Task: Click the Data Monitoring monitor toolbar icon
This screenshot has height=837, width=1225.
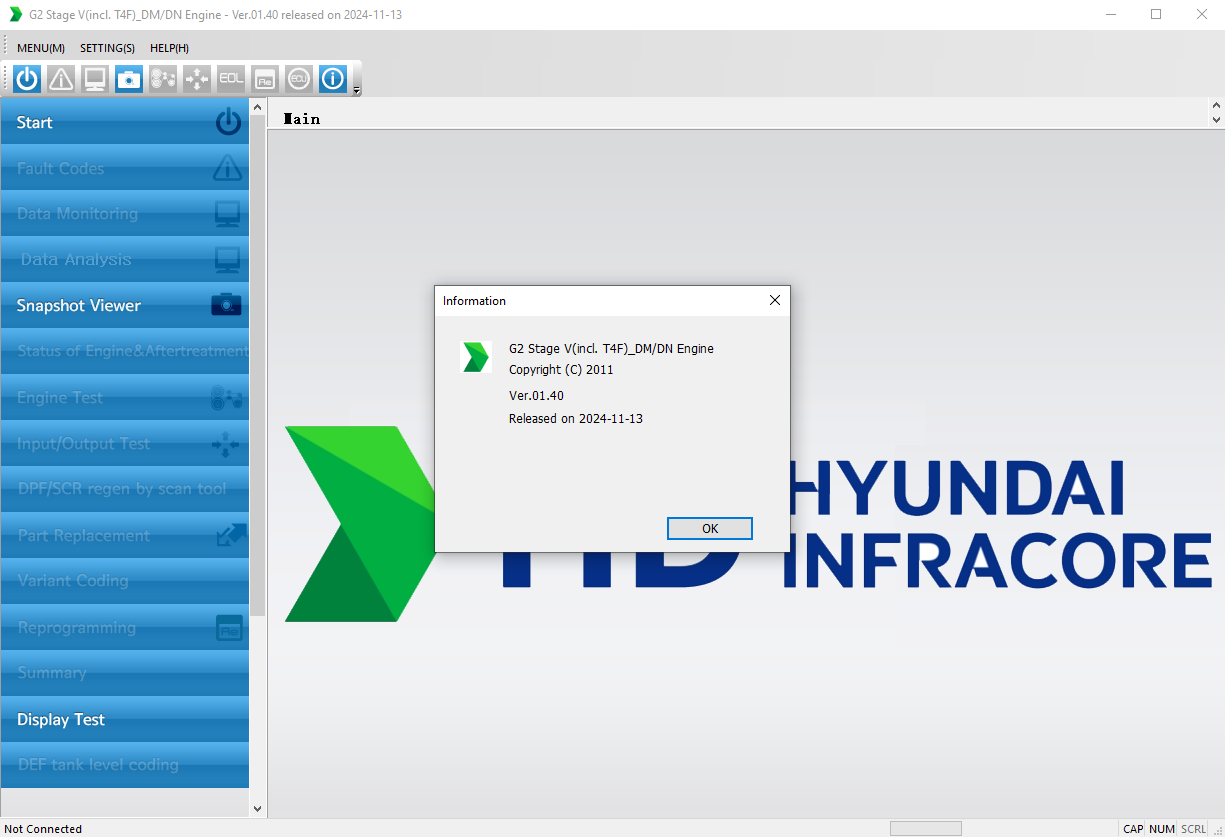Action: pos(95,79)
